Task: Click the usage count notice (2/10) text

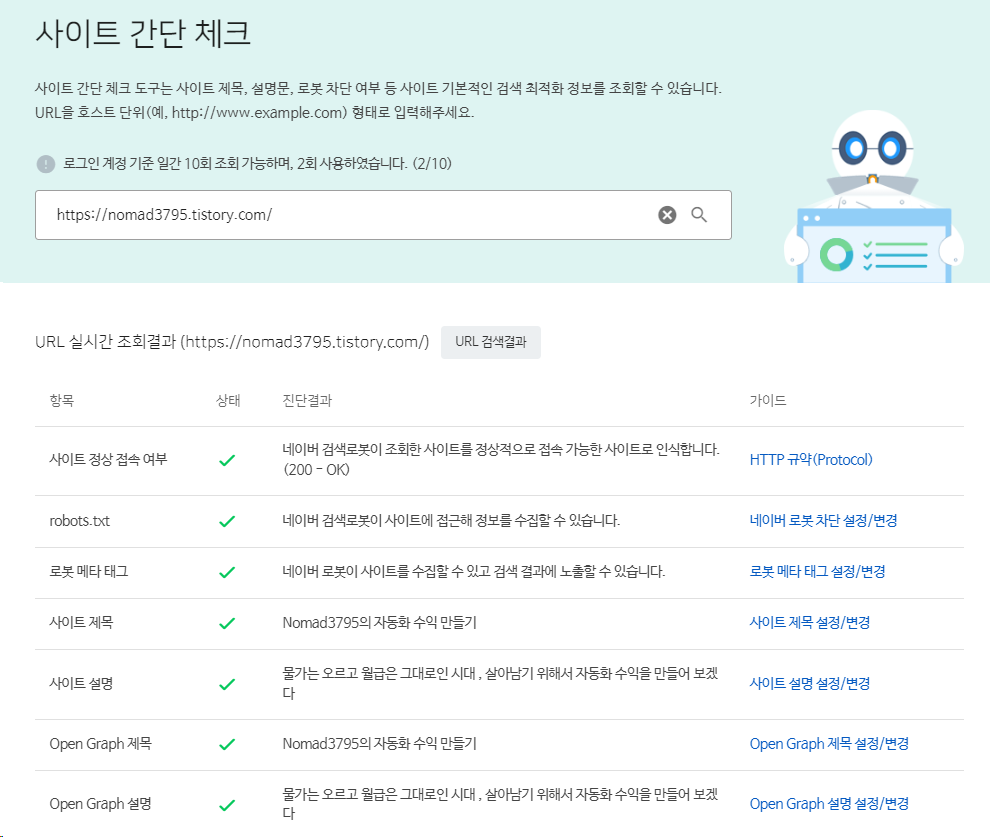Action: pos(258,164)
